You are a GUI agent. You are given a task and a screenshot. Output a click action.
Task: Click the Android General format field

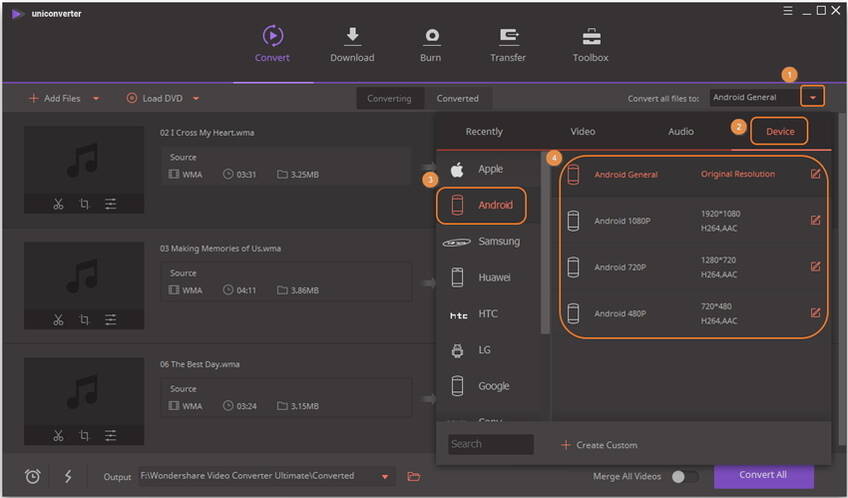(756, 97)
